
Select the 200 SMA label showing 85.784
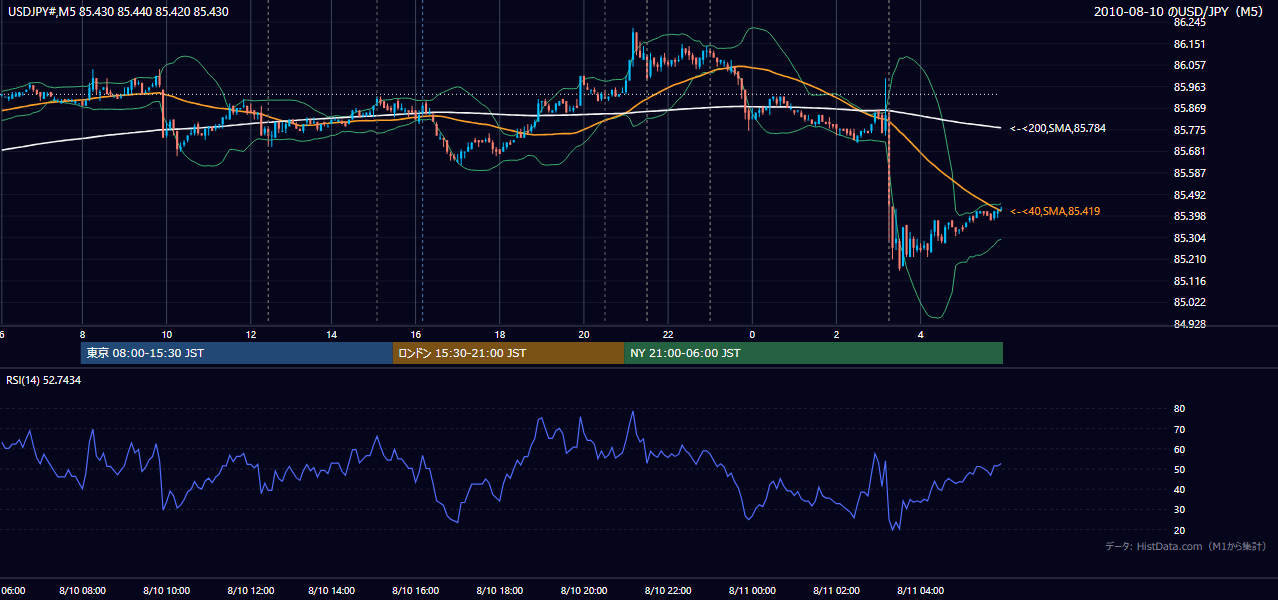click(x=1057, y=128)
